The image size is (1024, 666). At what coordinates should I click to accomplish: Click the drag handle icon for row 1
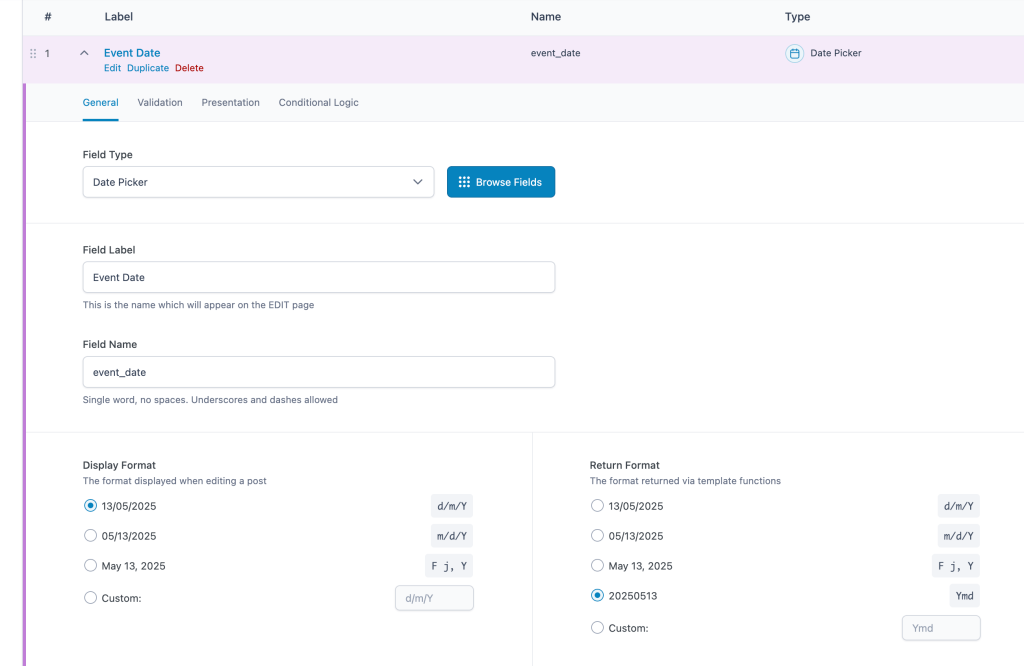pos(33,53)
